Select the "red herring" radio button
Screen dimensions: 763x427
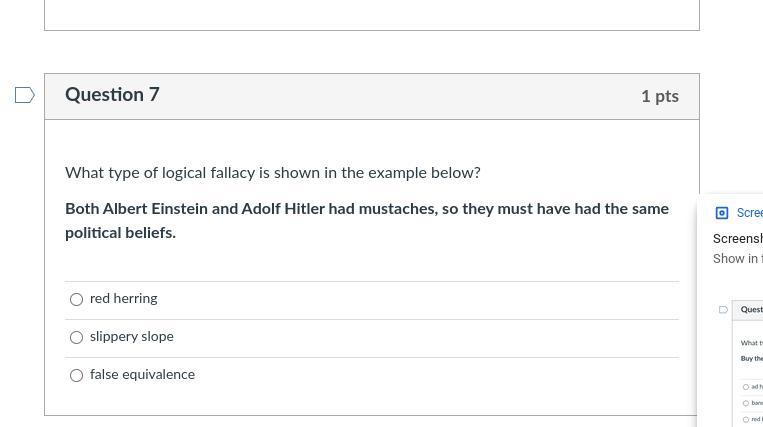(76, 299)
